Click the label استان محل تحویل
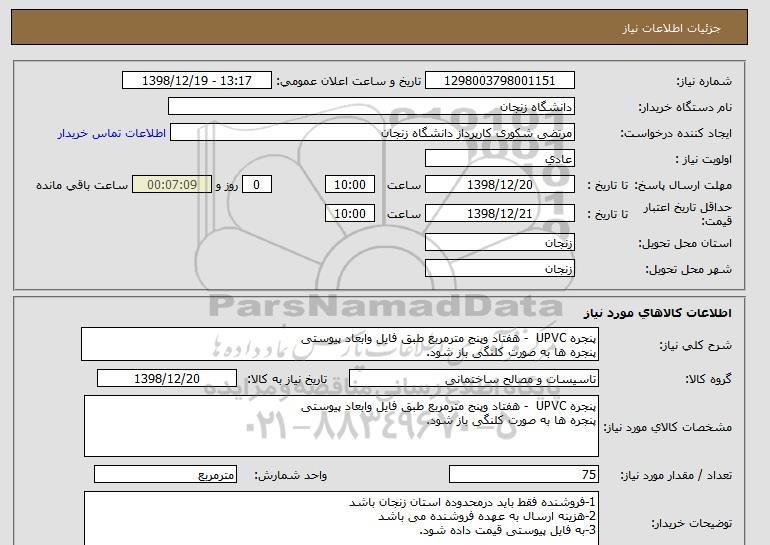This screenshot has height=545, width=770. [685, 243]
